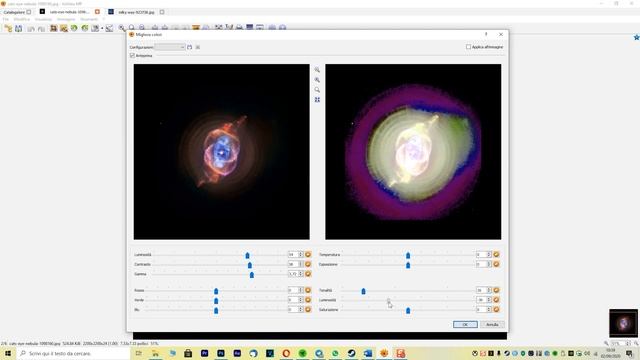Reset the Gamma value
Image resolution: width=640 pixels, height=360 pixels.
click(308, 274)
